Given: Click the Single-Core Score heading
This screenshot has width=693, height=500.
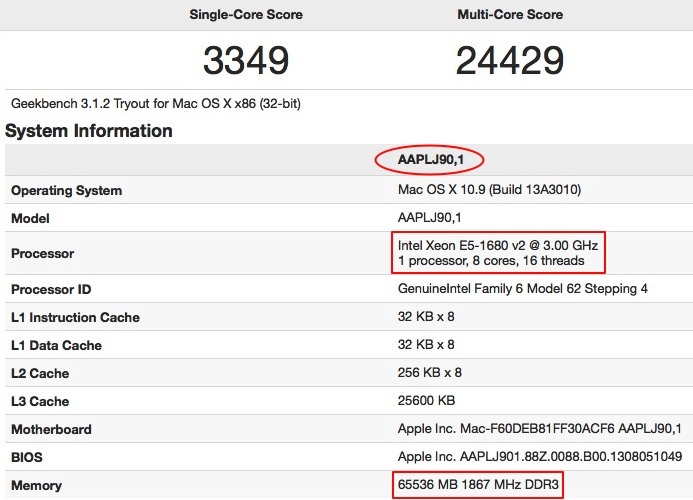Looking at the screenshot, I should pos(246,15).
